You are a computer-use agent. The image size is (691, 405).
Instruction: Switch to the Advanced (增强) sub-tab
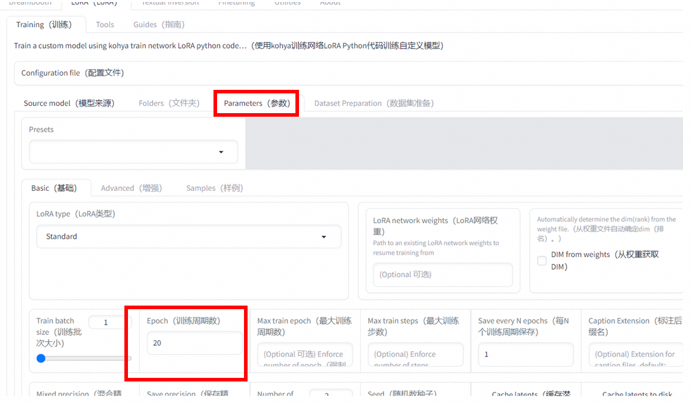coord(131,188)
